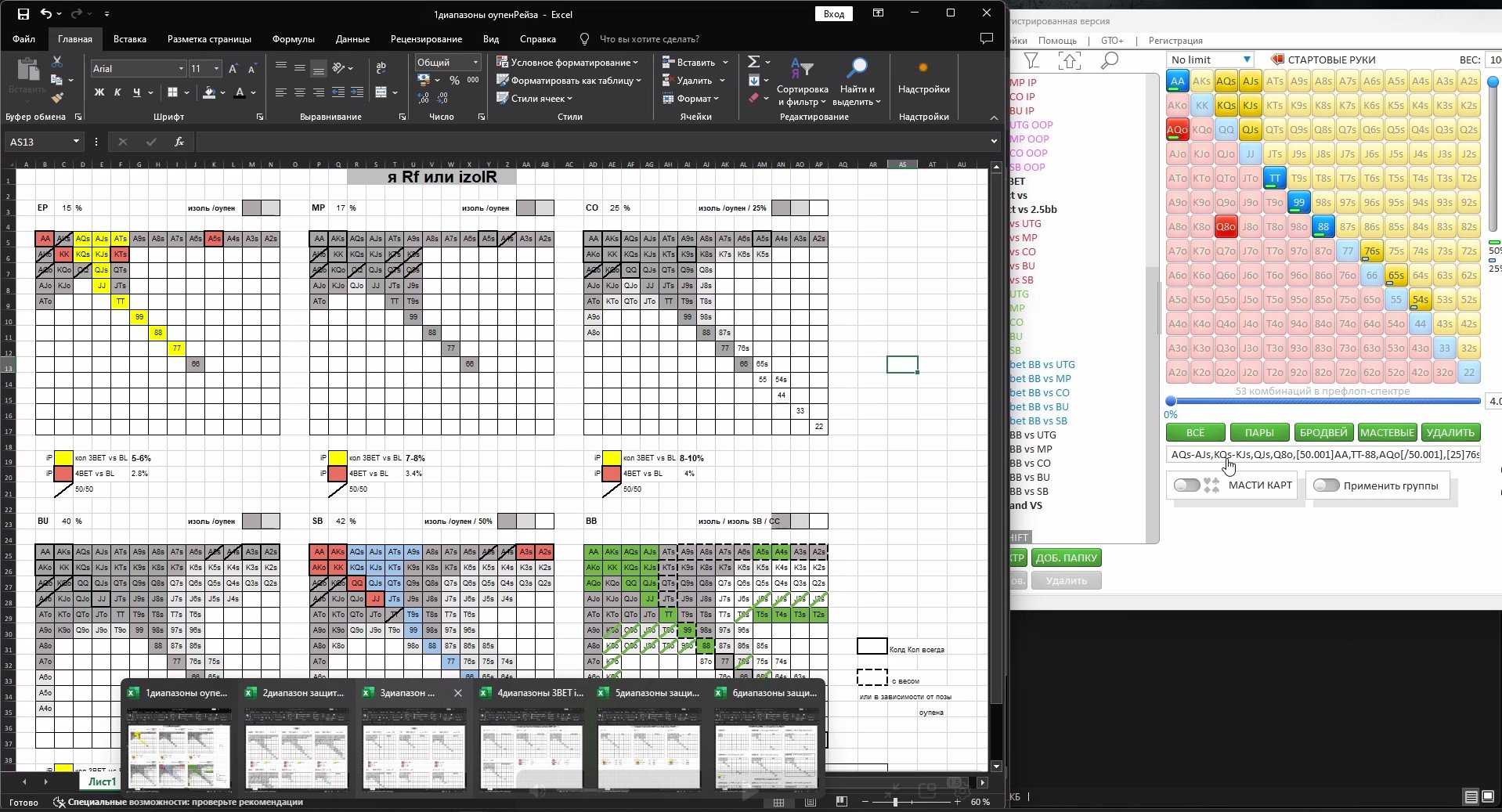Click the insert function fx icon

click(179, 142)
